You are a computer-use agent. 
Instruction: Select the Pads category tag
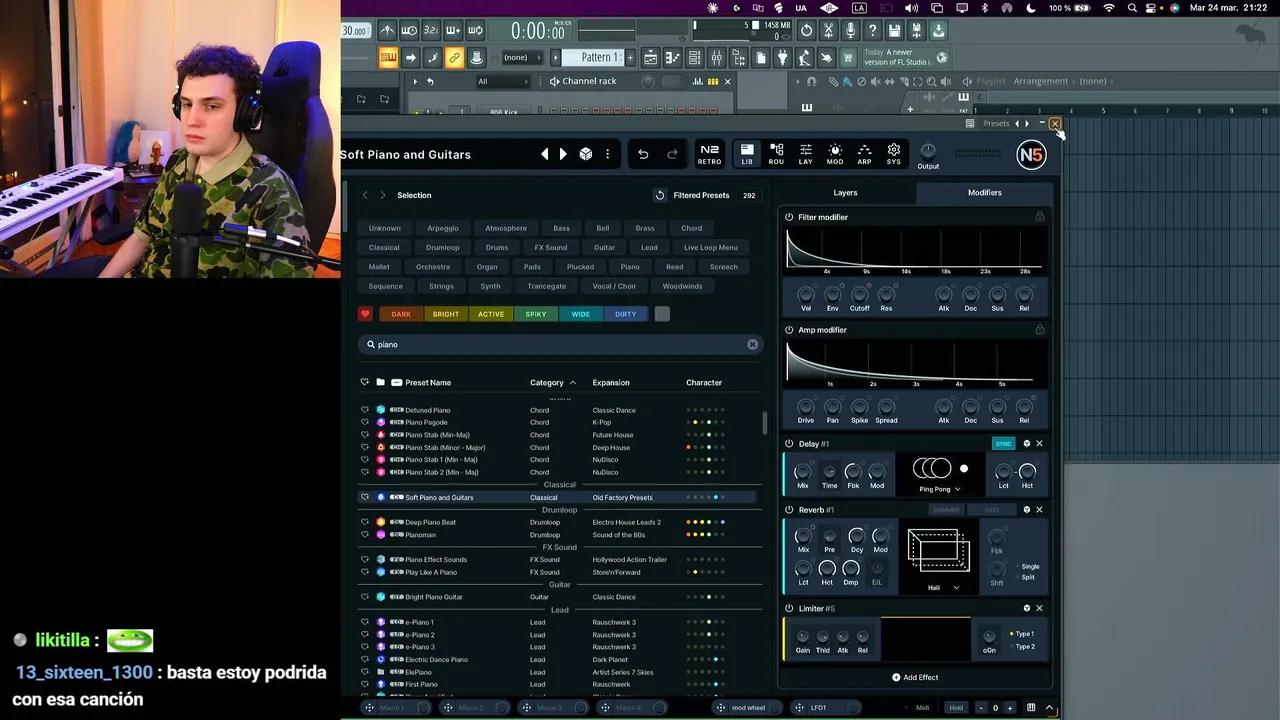tap(532, 267)
